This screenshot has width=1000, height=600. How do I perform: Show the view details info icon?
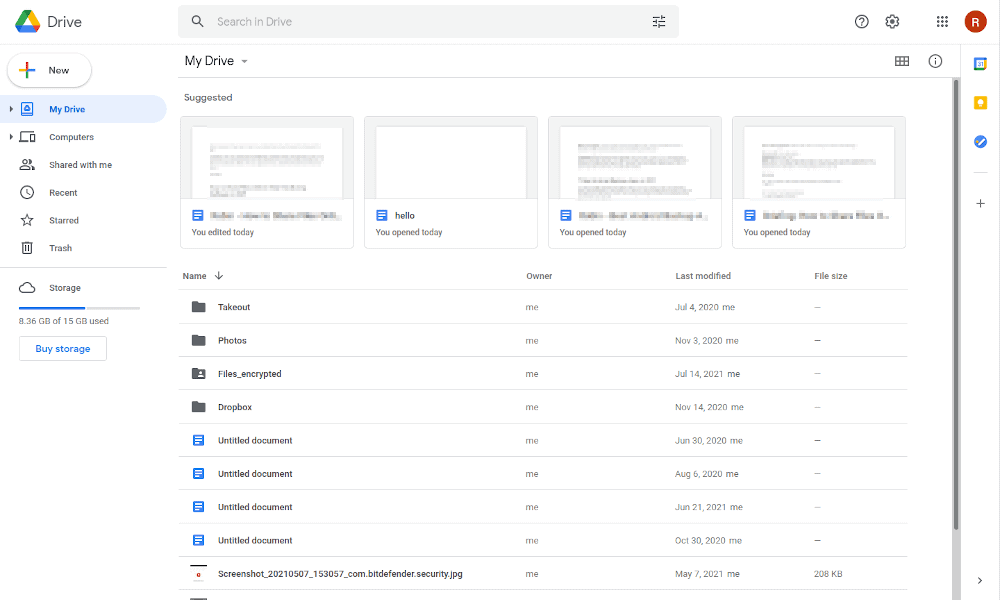click(935, 61)
